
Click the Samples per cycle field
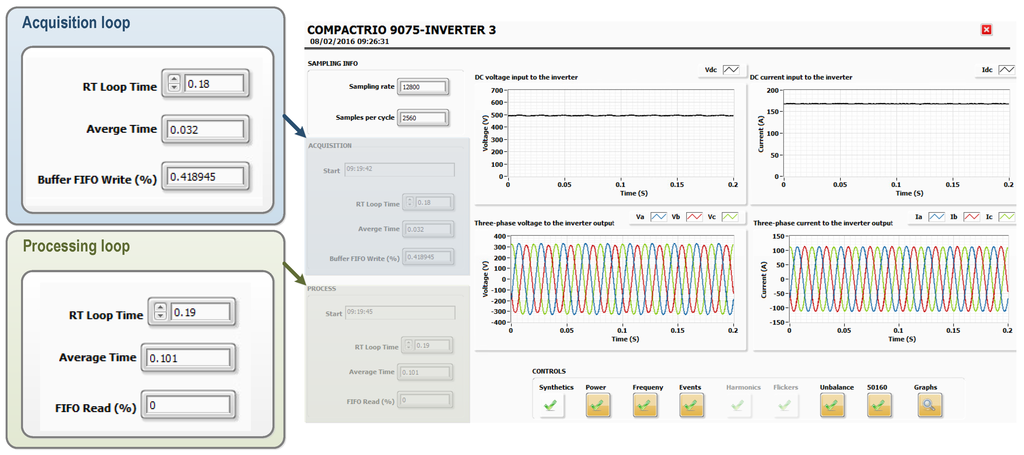420,118
